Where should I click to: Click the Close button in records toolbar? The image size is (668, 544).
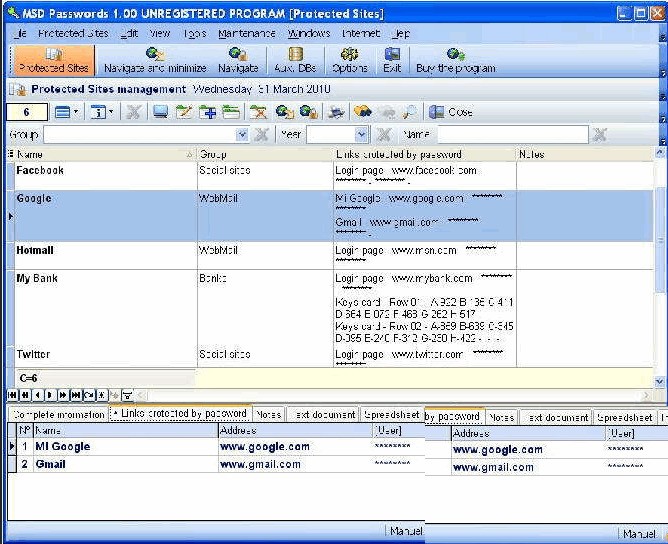(451, 112)
